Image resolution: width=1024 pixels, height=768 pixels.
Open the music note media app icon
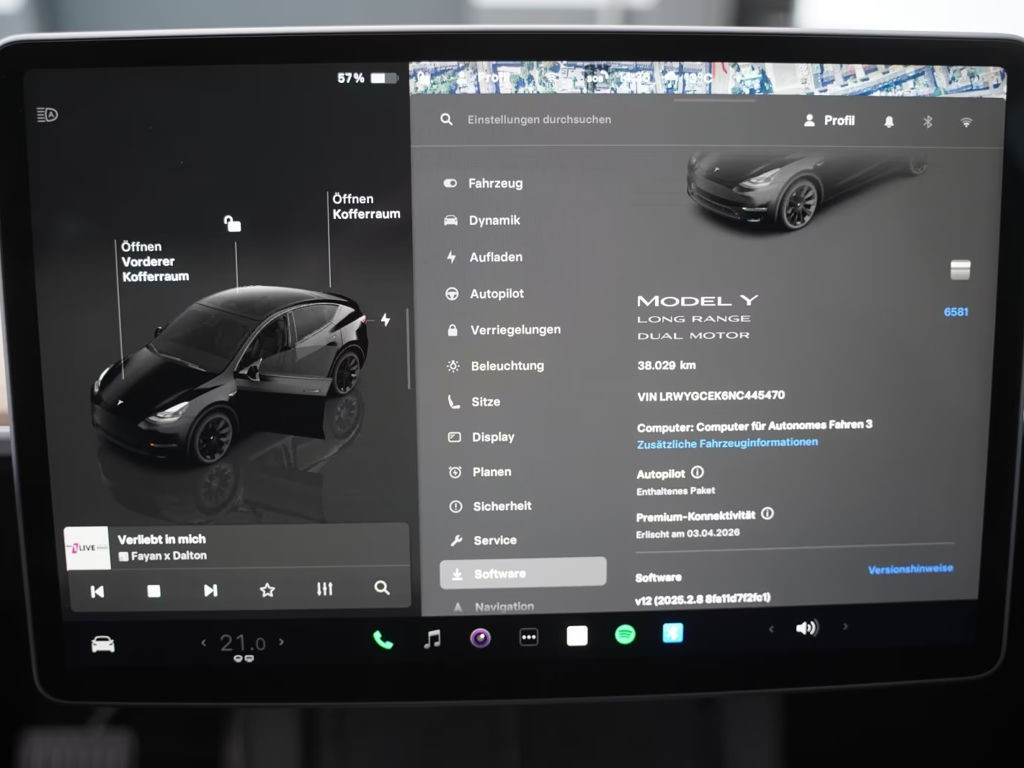pyautogui.click(x=432, y=636)
